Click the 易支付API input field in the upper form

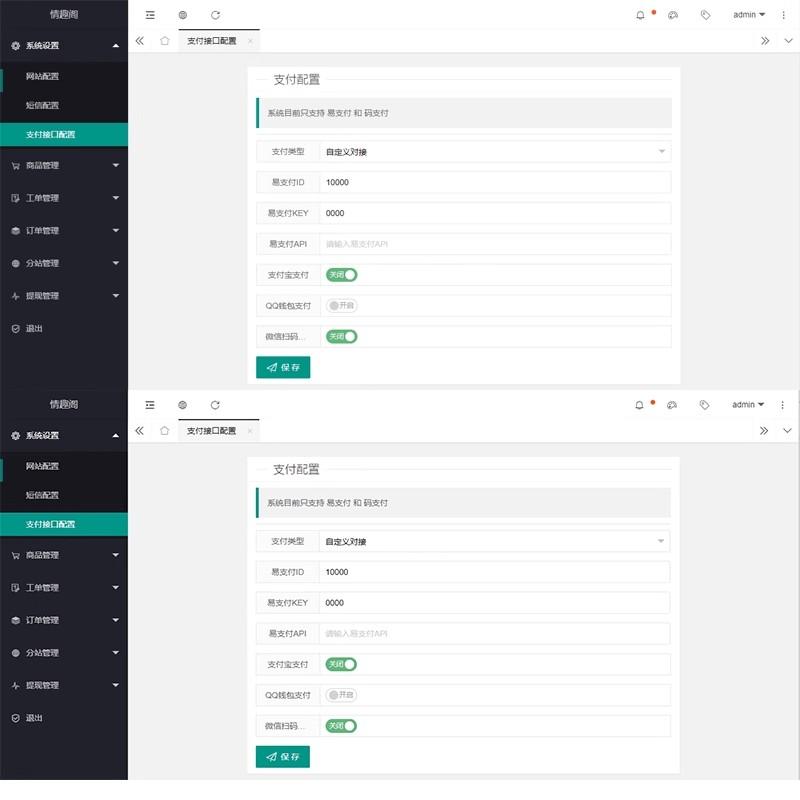point(494,244)
